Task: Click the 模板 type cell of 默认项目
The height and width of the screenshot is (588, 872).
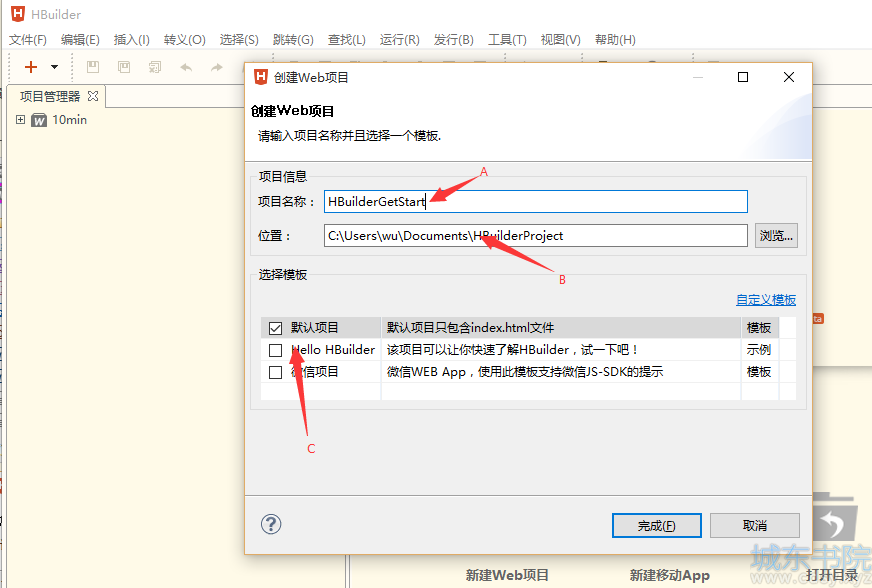Action: click(x=759, y=328)
